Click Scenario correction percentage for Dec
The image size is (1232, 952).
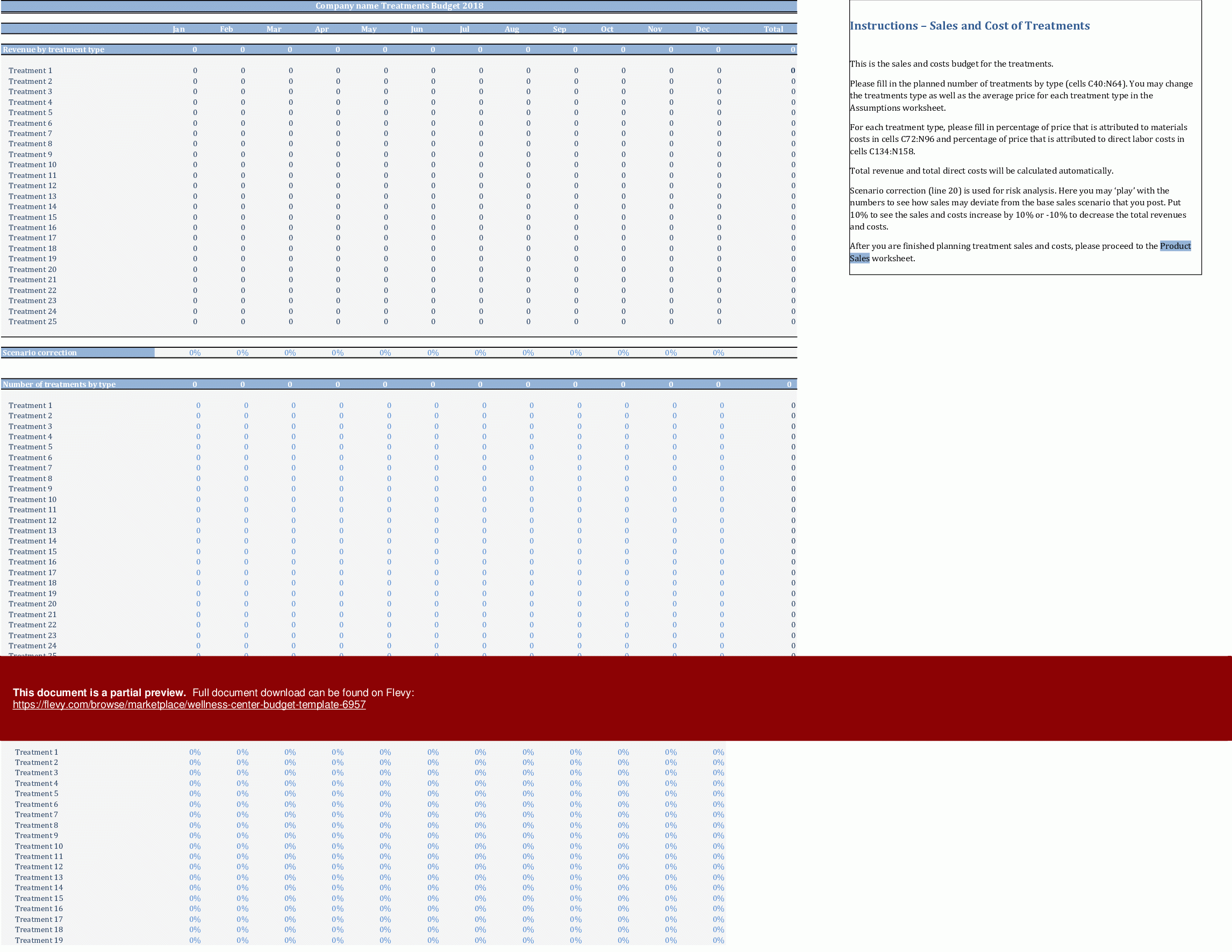tap(718, 353)
